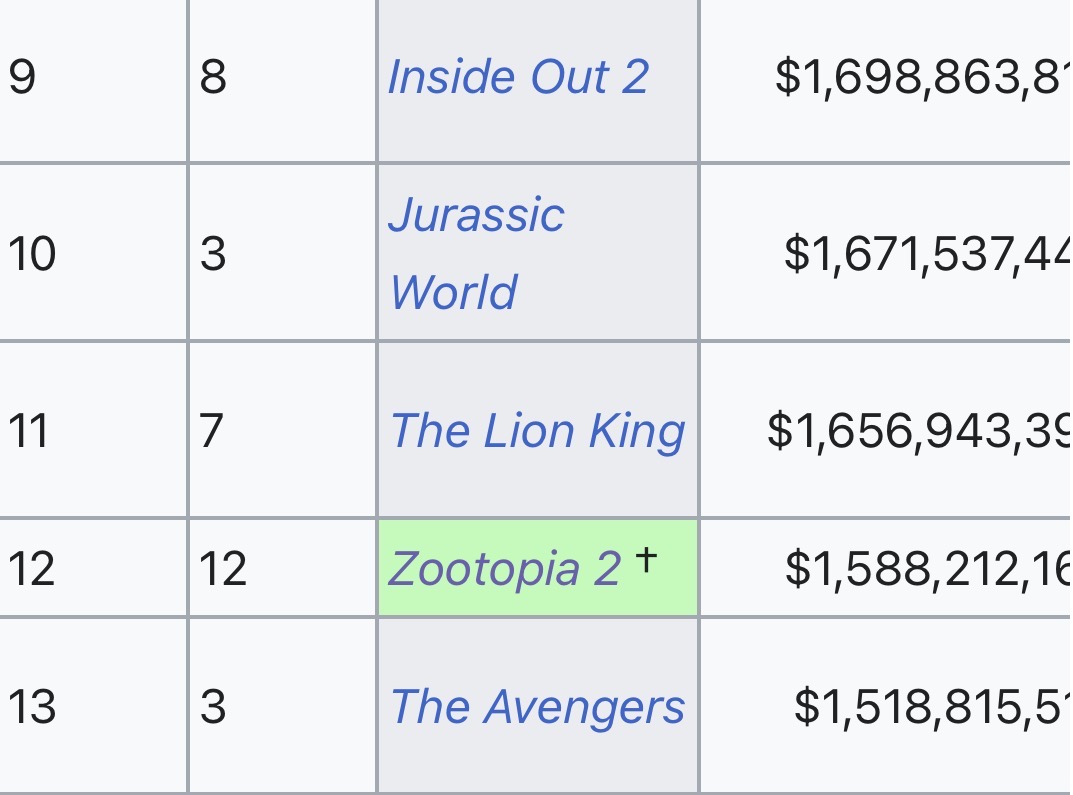Click peak value 3 in The Avengers row
This screenshot has width=1073, height=795.
pos(212,707)
